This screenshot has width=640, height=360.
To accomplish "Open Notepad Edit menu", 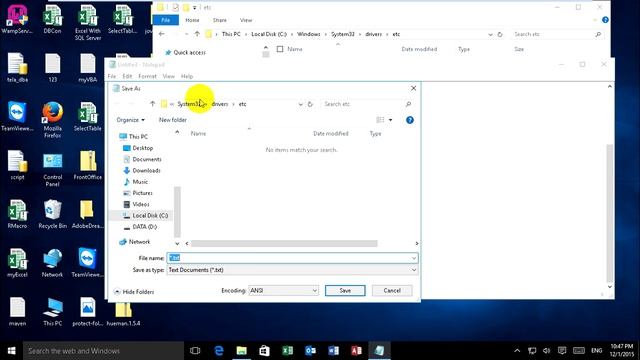I will [127, 76].
